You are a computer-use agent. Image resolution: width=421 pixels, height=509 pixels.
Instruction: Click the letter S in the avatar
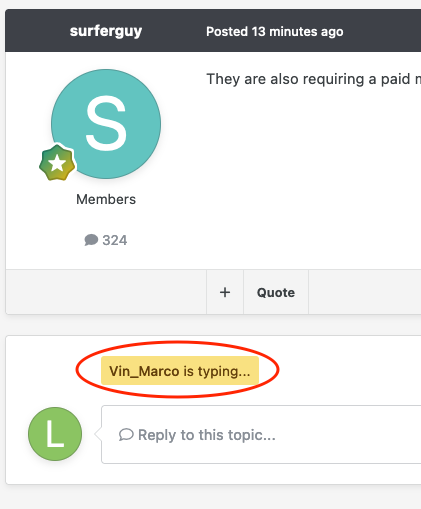pyautogui.click(x=106, y=123)
